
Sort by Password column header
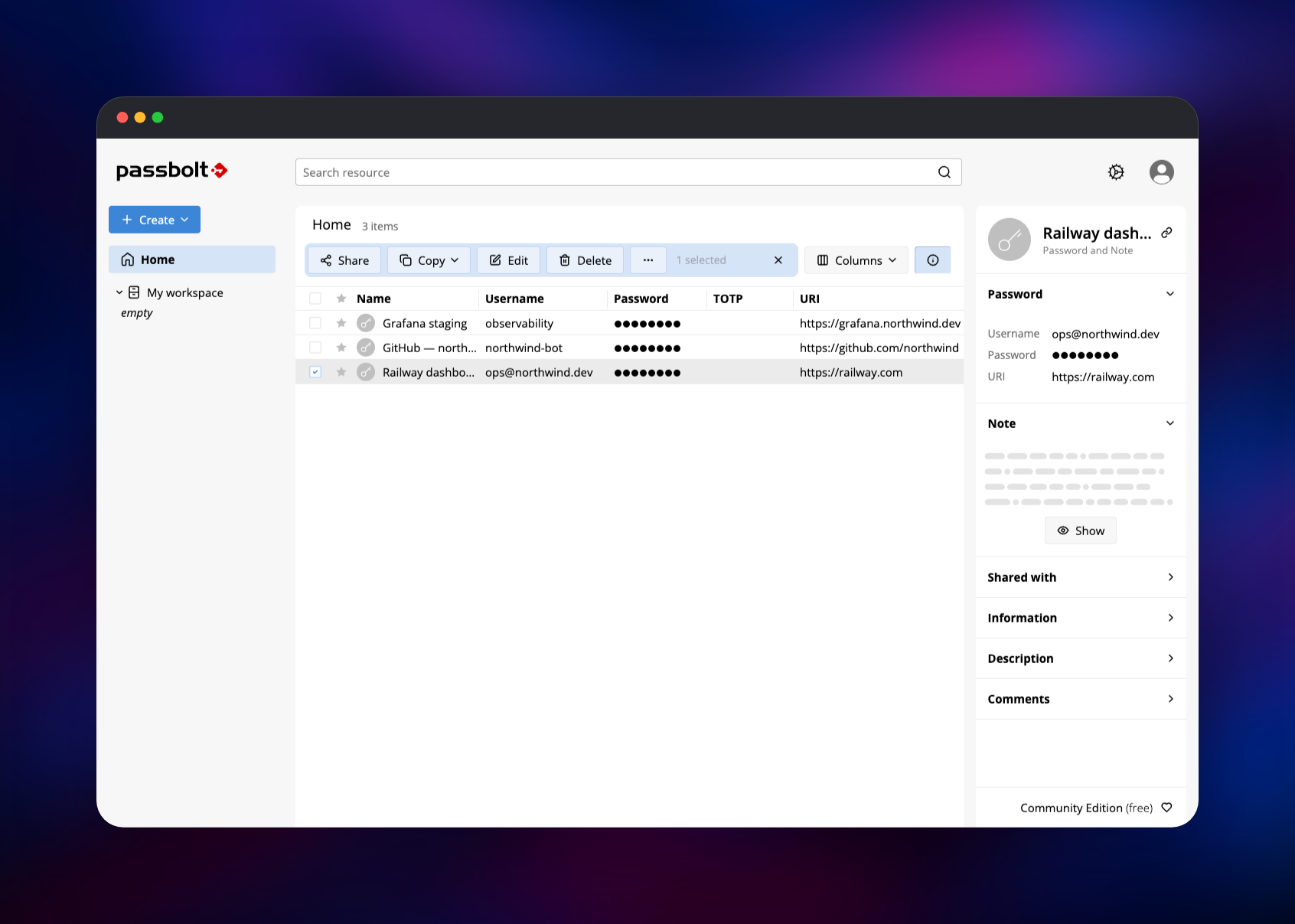point(641,299)
